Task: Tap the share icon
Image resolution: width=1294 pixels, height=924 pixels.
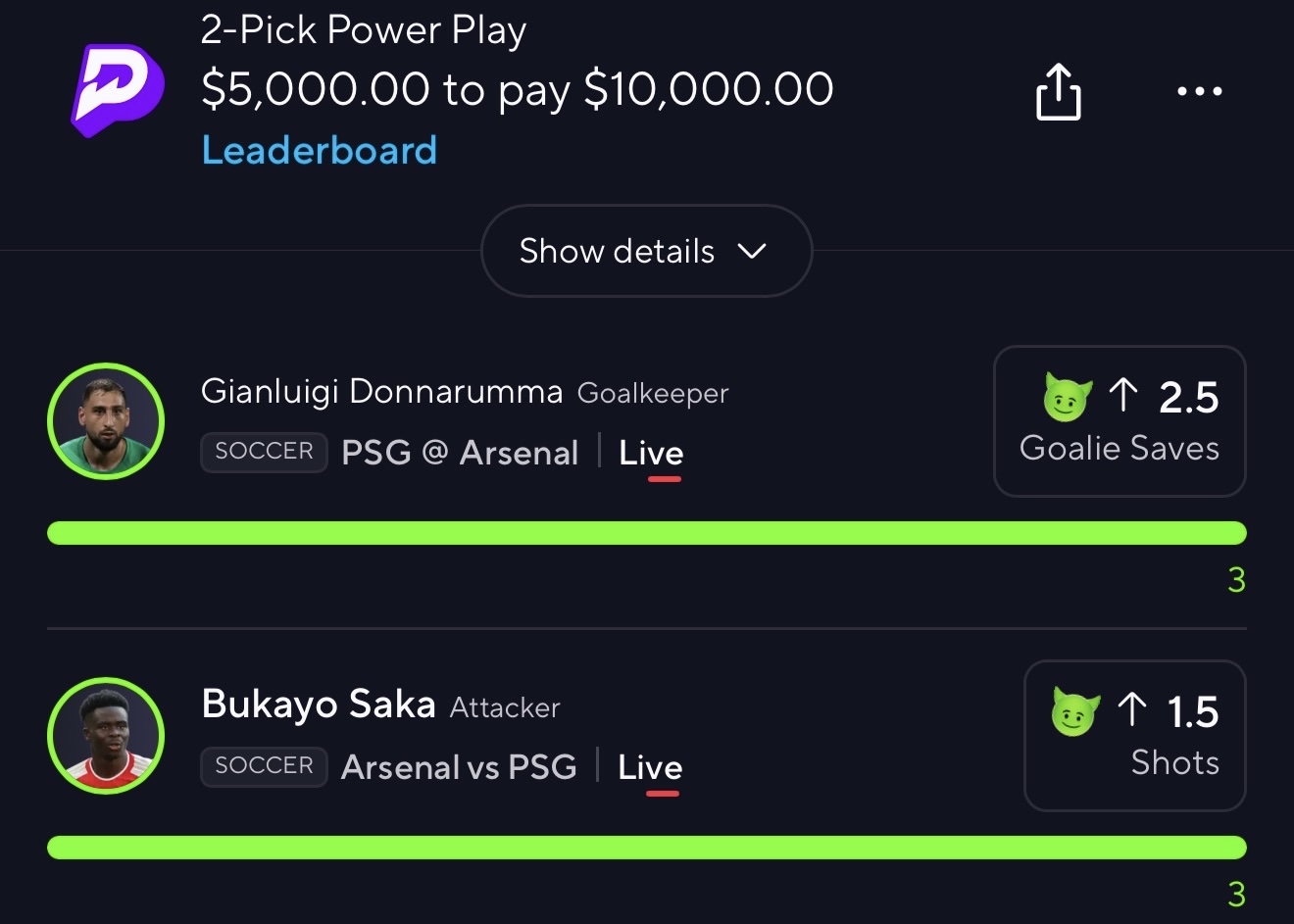Action: tap(1058, 91)
